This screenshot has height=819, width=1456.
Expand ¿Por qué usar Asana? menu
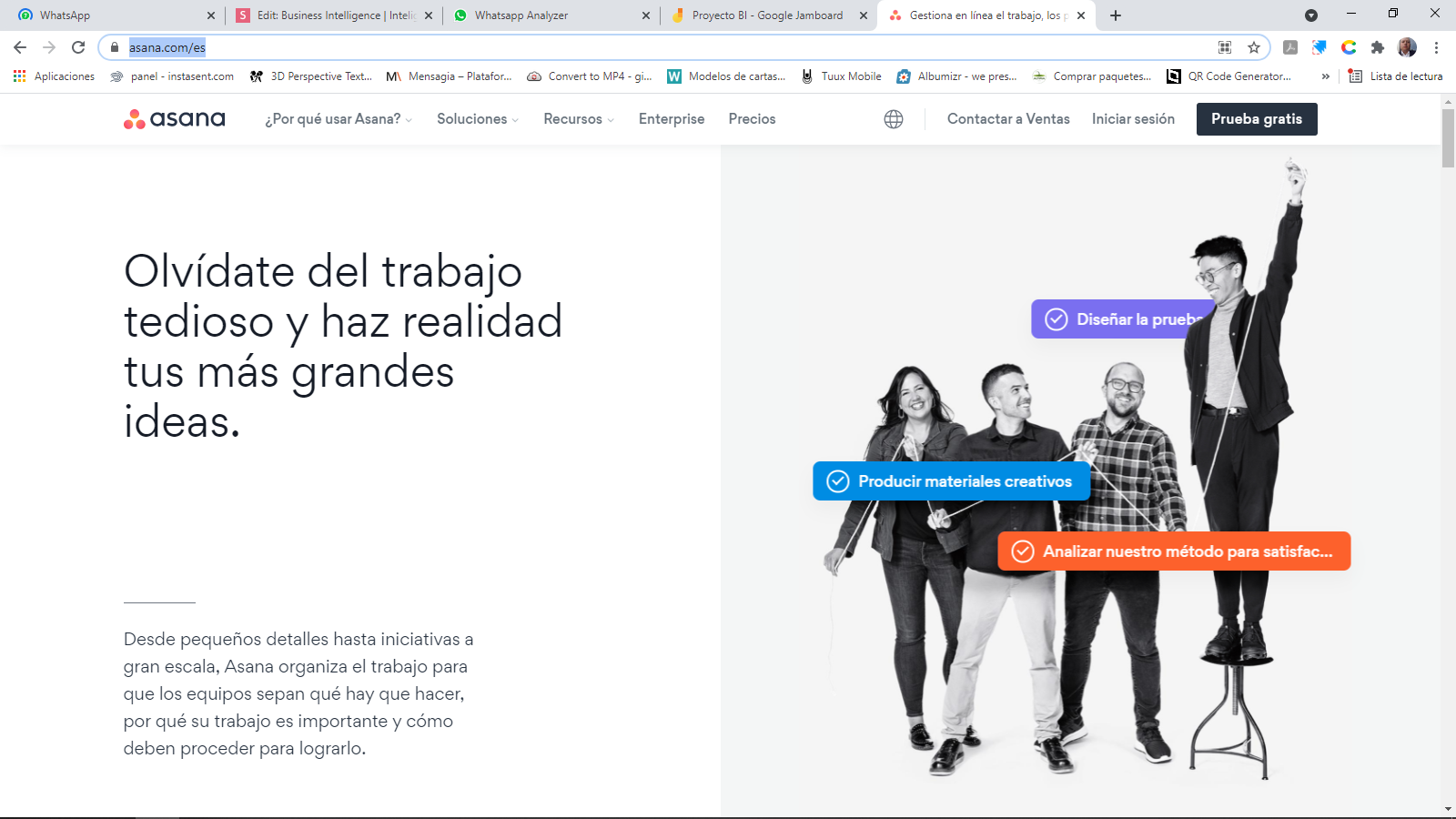pos(338,119)
